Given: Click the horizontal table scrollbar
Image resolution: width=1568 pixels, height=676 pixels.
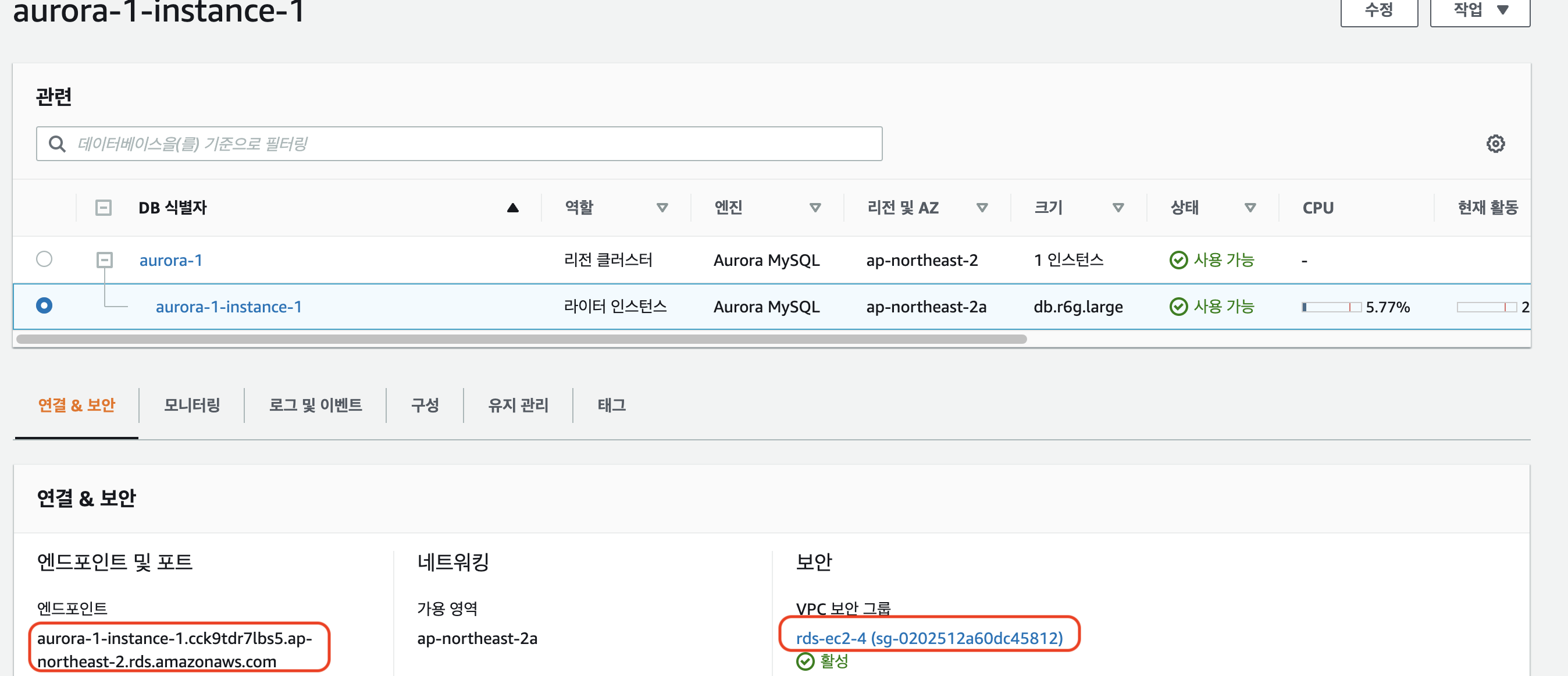Looking at the screenshot, I should tap(521, 339).
